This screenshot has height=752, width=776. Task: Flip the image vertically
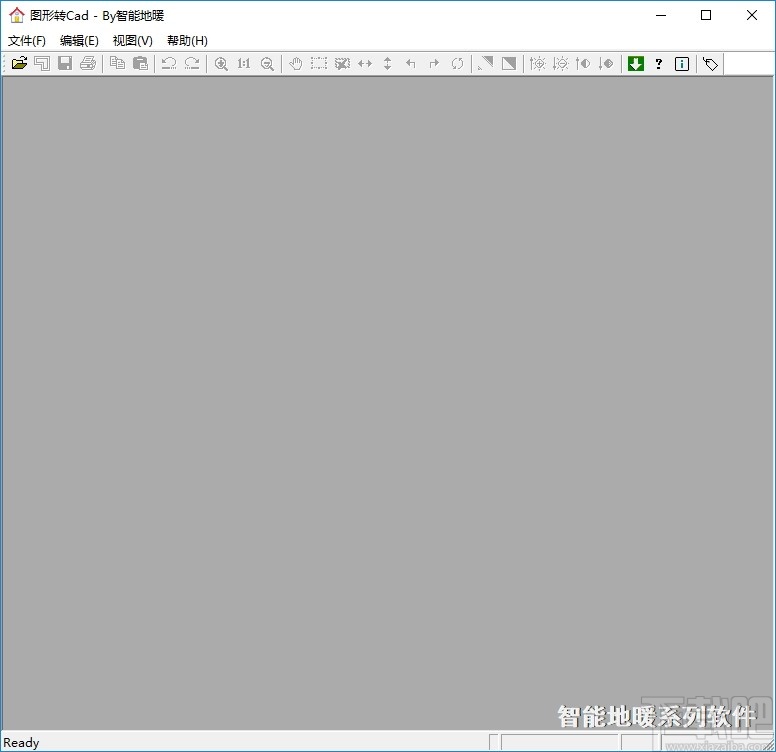(388, 63)
